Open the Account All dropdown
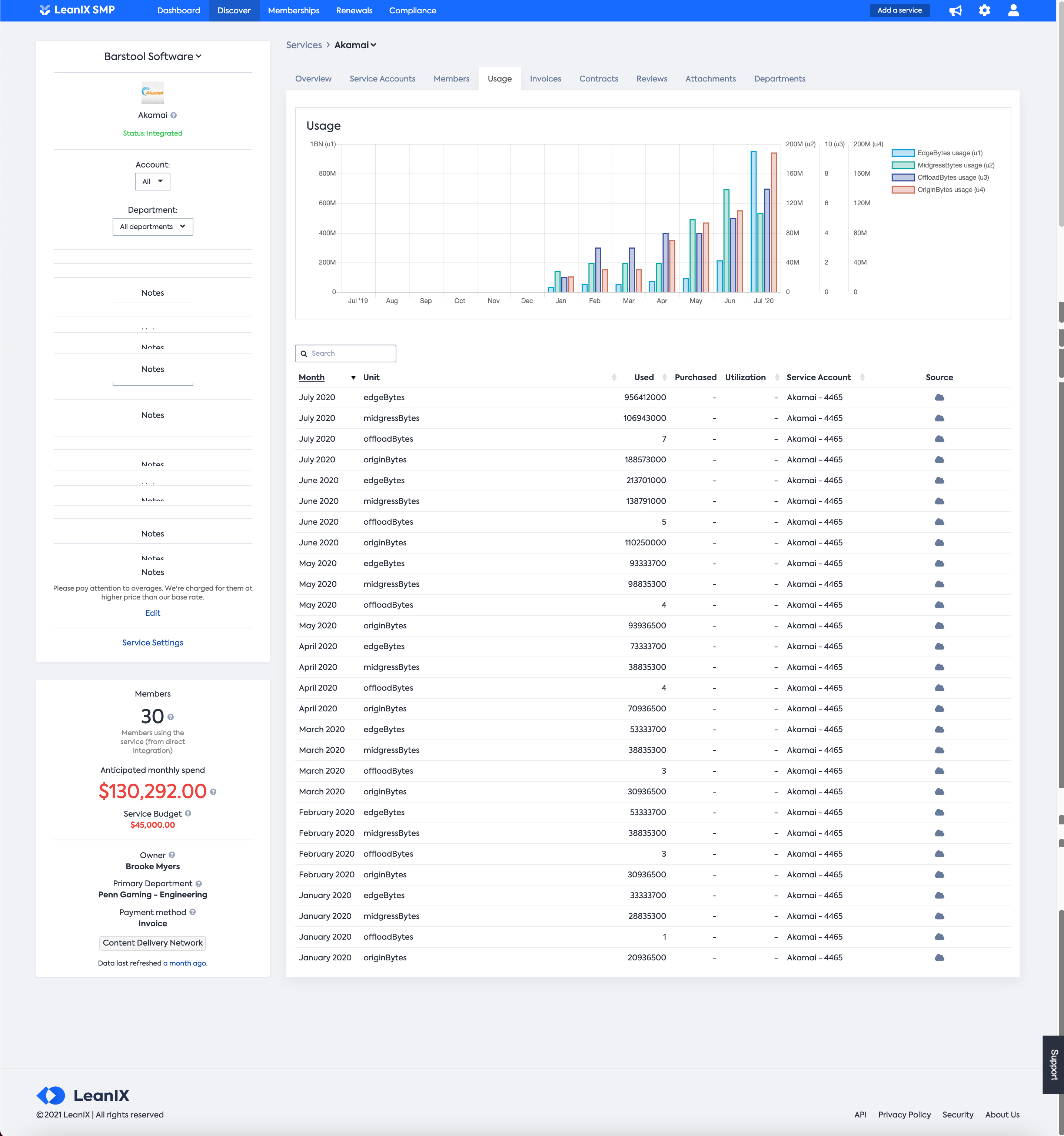 (153, 181)
